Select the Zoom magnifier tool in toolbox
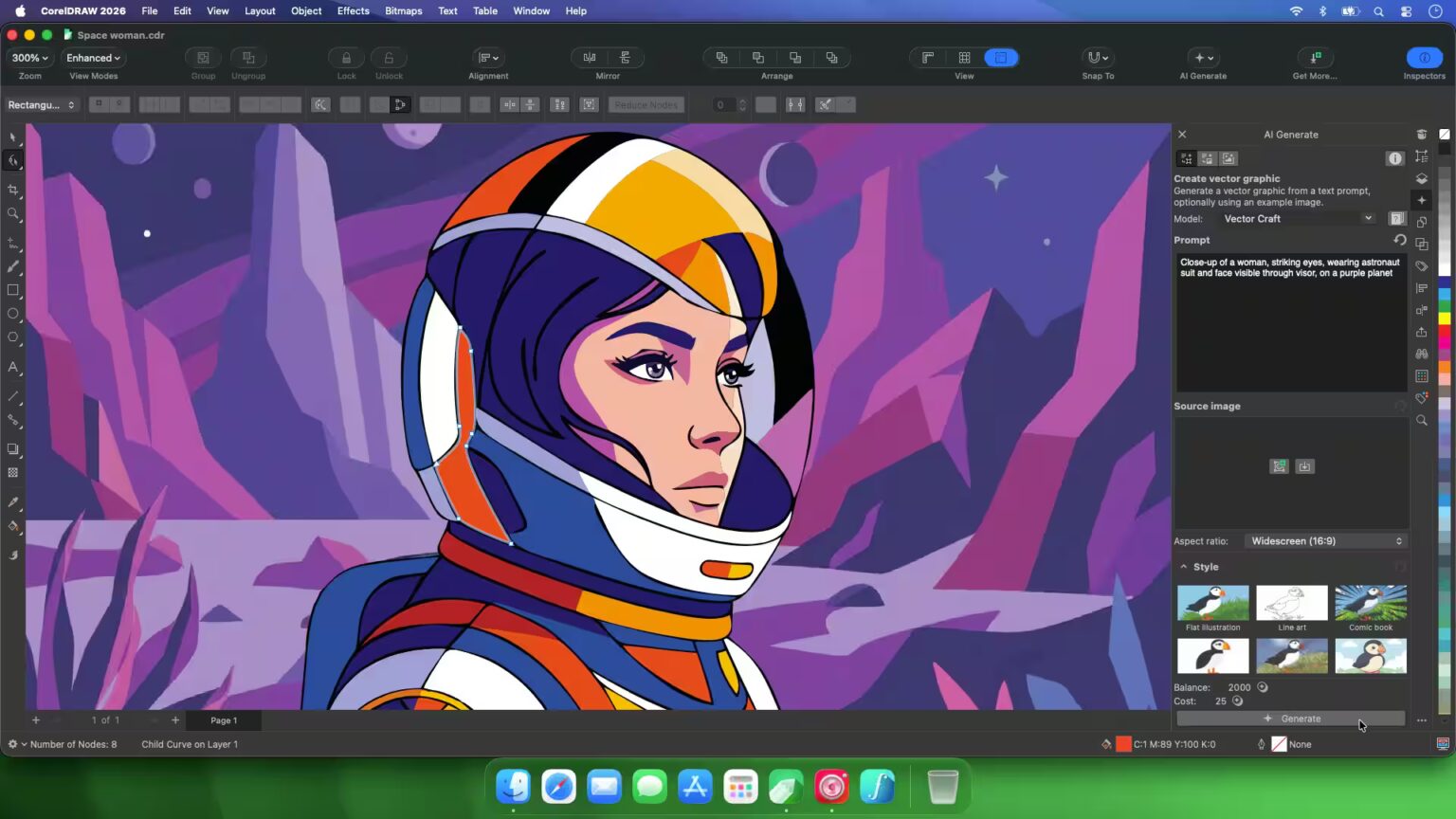The width and height of the screenshot is (1456, 819). (13, 214)
